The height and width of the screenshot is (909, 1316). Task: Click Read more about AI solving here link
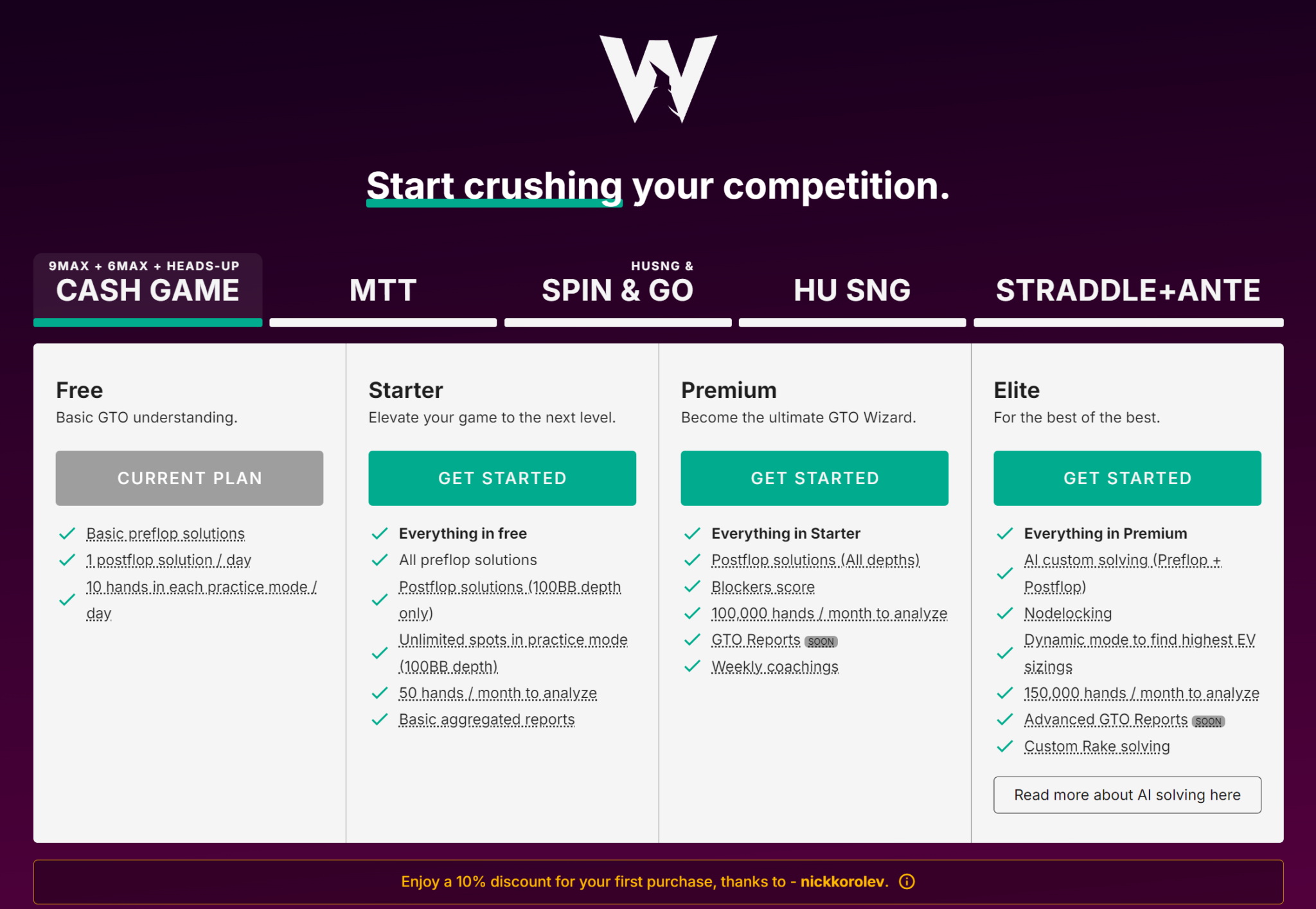(1128, 794)
